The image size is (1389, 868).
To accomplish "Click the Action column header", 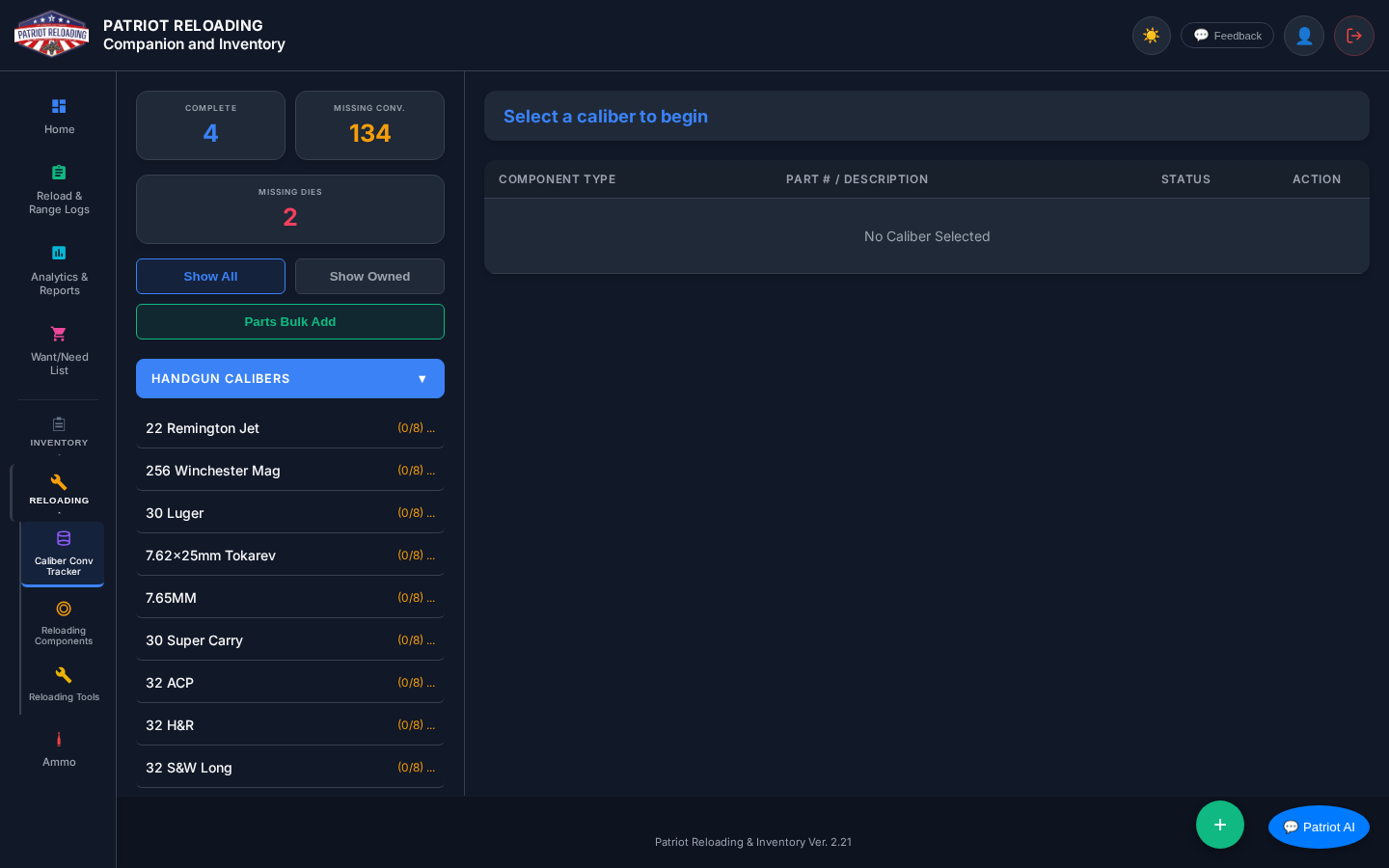I will pyautogui.click(x=1317, y=179).
